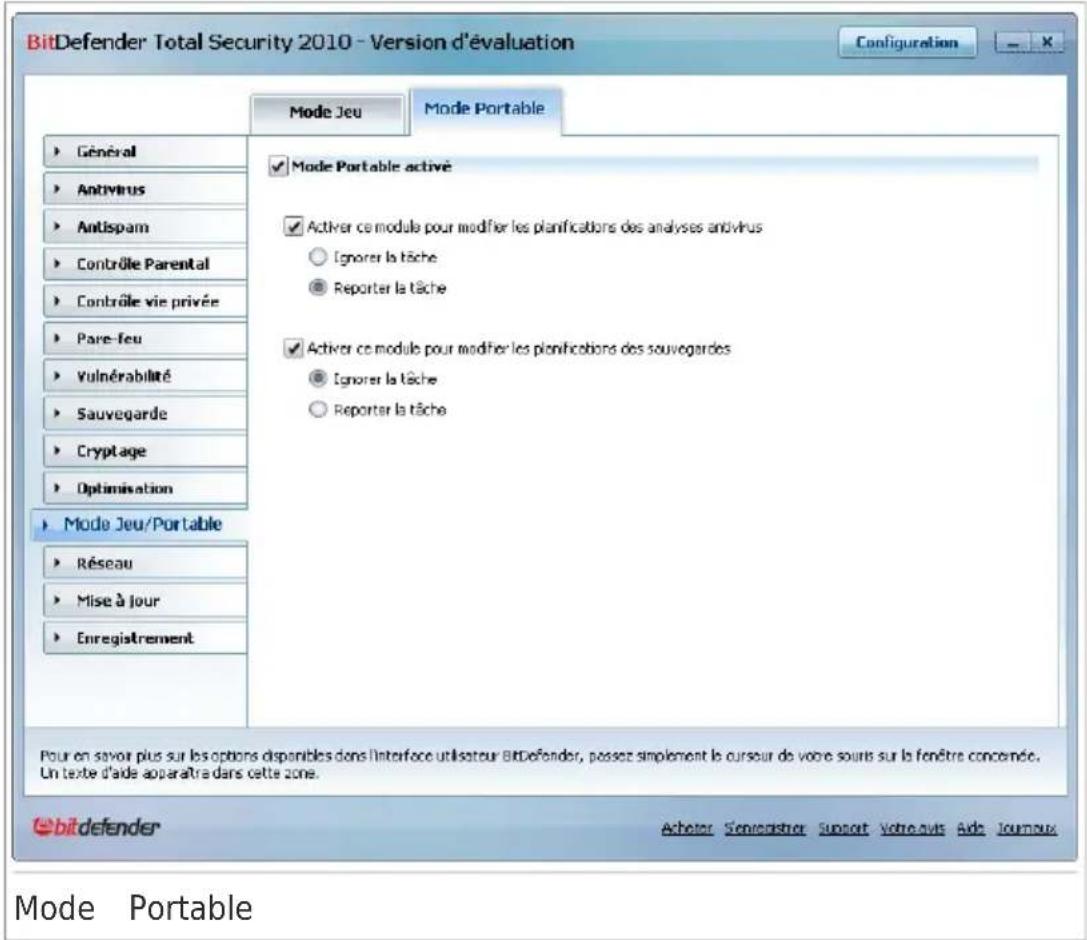
Task: Toggle backup scheduling module checkbox
Action: click(293, 348)
